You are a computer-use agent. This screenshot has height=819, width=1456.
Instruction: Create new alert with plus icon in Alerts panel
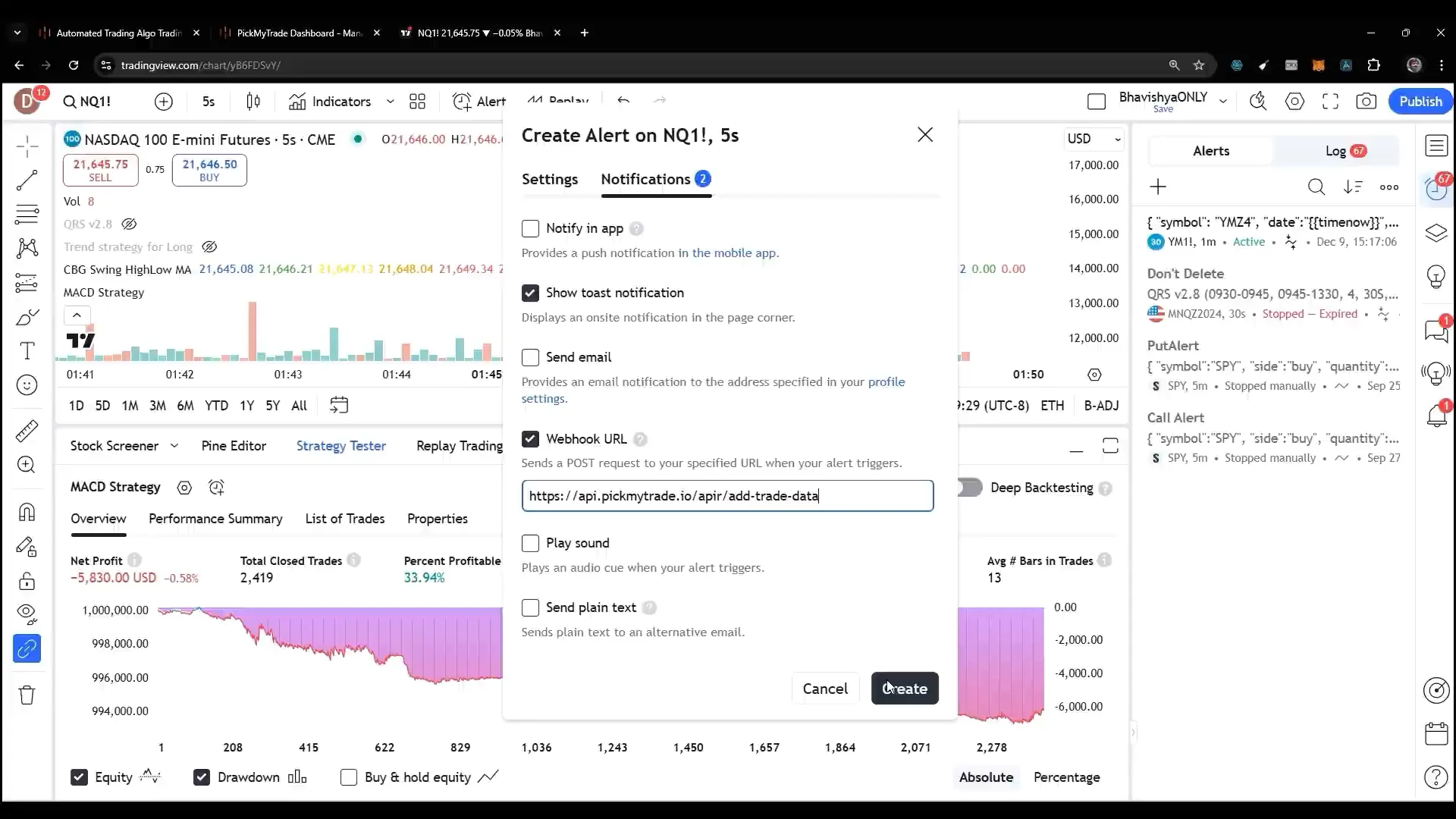point(1158,187)
